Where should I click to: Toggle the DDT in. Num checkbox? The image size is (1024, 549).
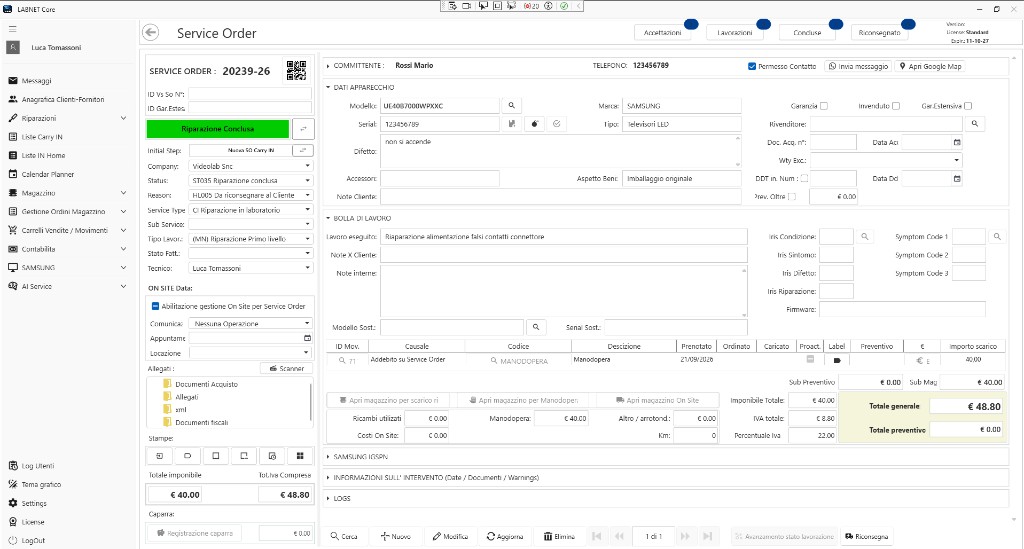[x=804, y=178]
